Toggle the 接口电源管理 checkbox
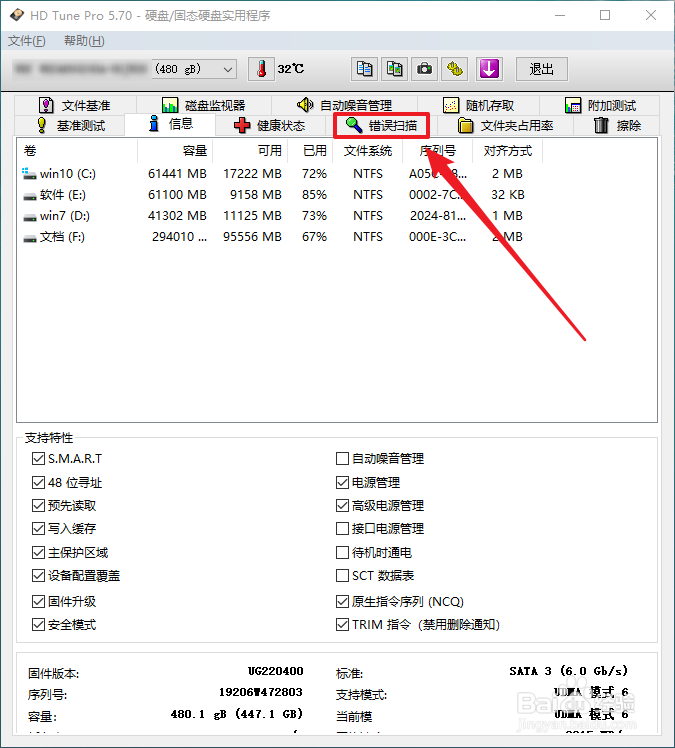 coord(342,528)
